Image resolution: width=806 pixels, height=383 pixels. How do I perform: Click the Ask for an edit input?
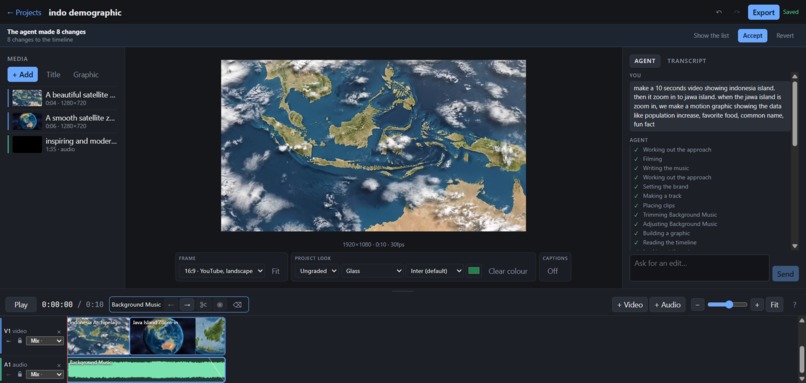point(699,268)
